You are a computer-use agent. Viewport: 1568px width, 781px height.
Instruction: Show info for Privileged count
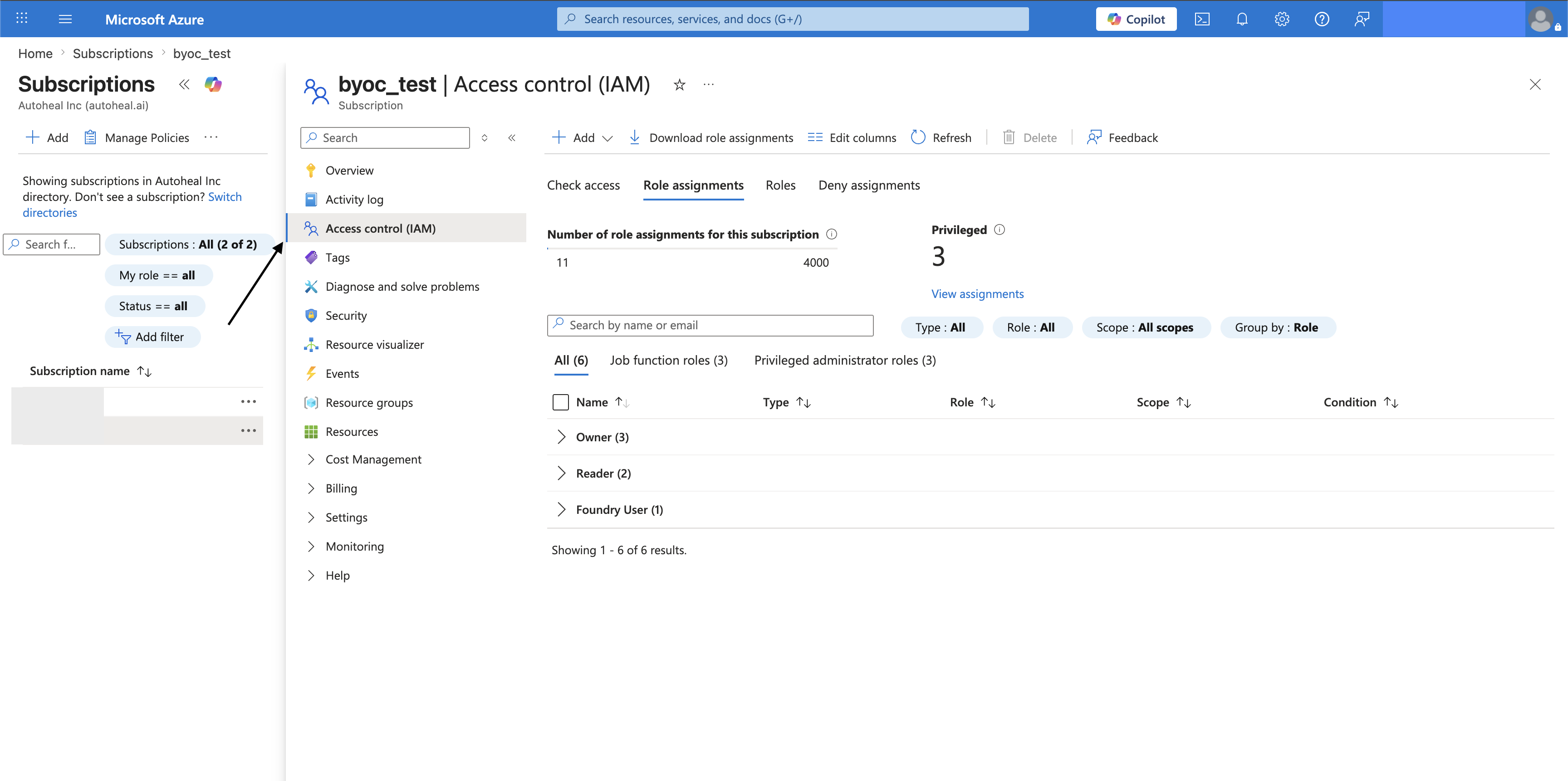pyautogui.click(x=1000, y=229)
